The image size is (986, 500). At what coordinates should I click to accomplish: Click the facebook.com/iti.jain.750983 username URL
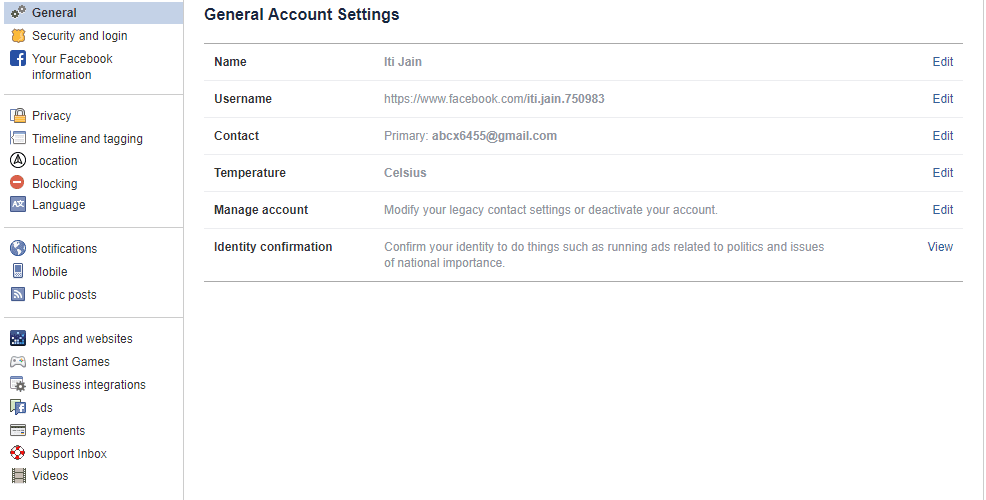point(494,99)
